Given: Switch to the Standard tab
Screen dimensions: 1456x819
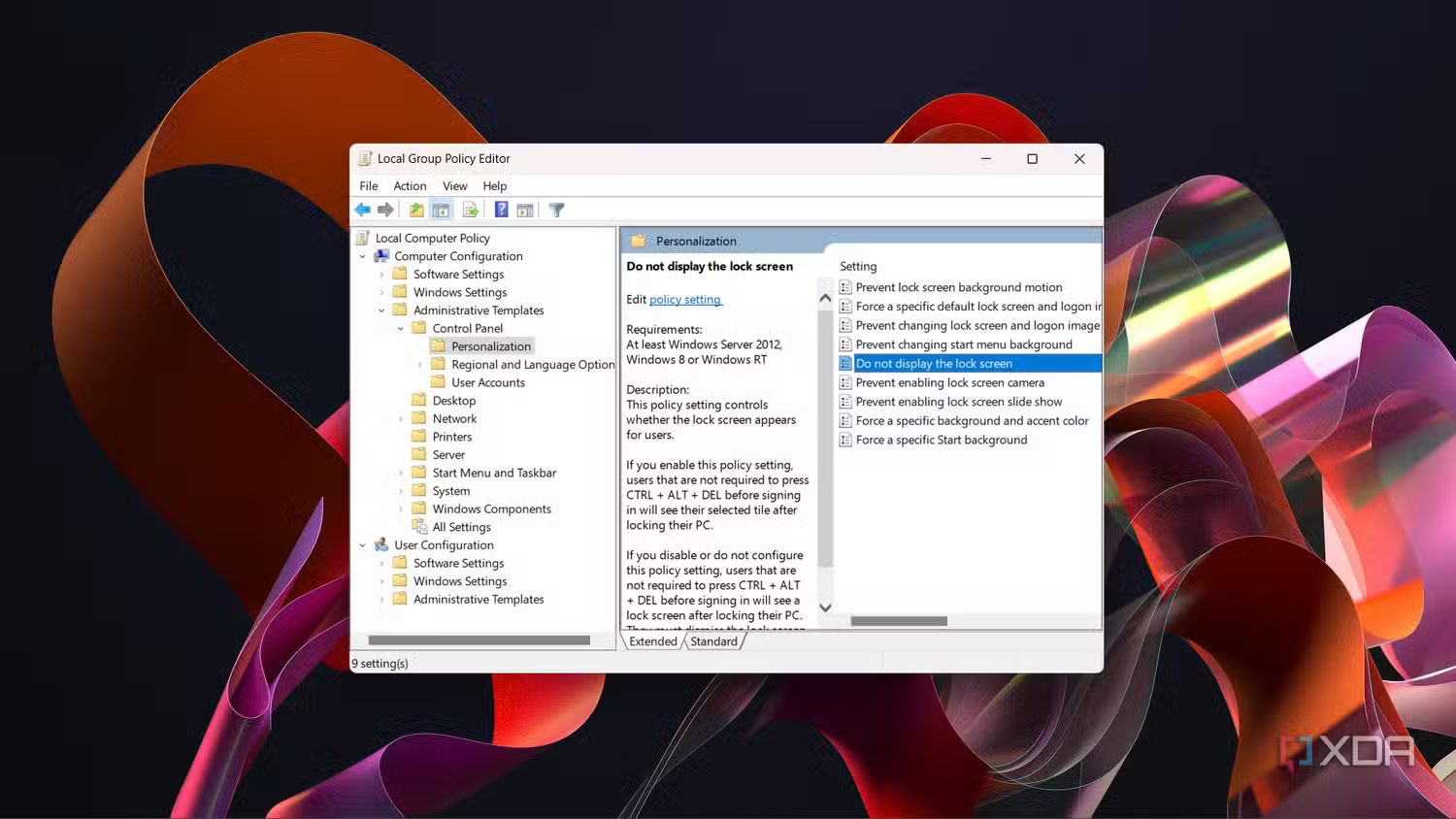Looking at the screenshot, I should [x=713, y=640].
